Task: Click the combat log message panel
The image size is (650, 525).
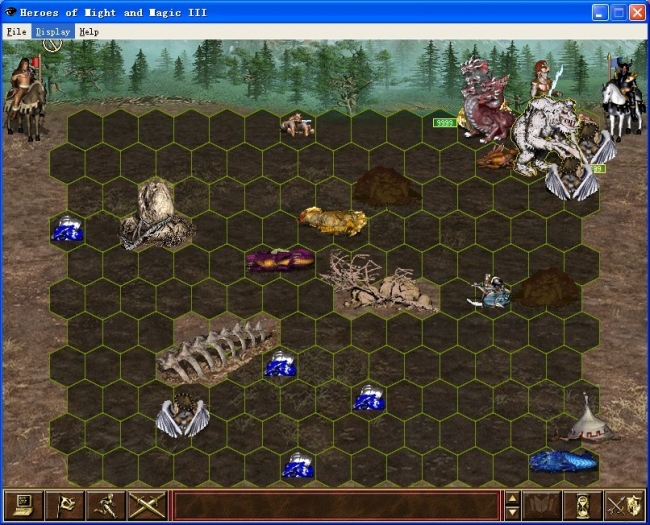Action: point(337,505)
